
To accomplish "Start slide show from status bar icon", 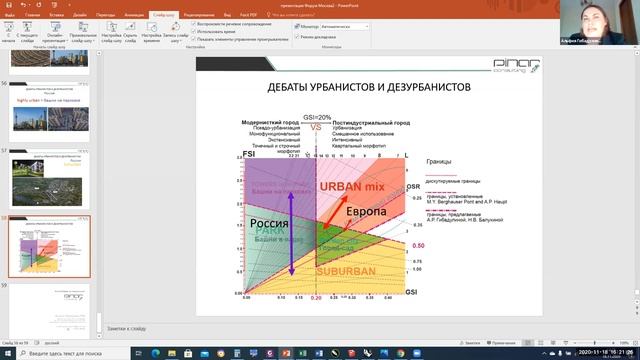I will tap(566, 343).
